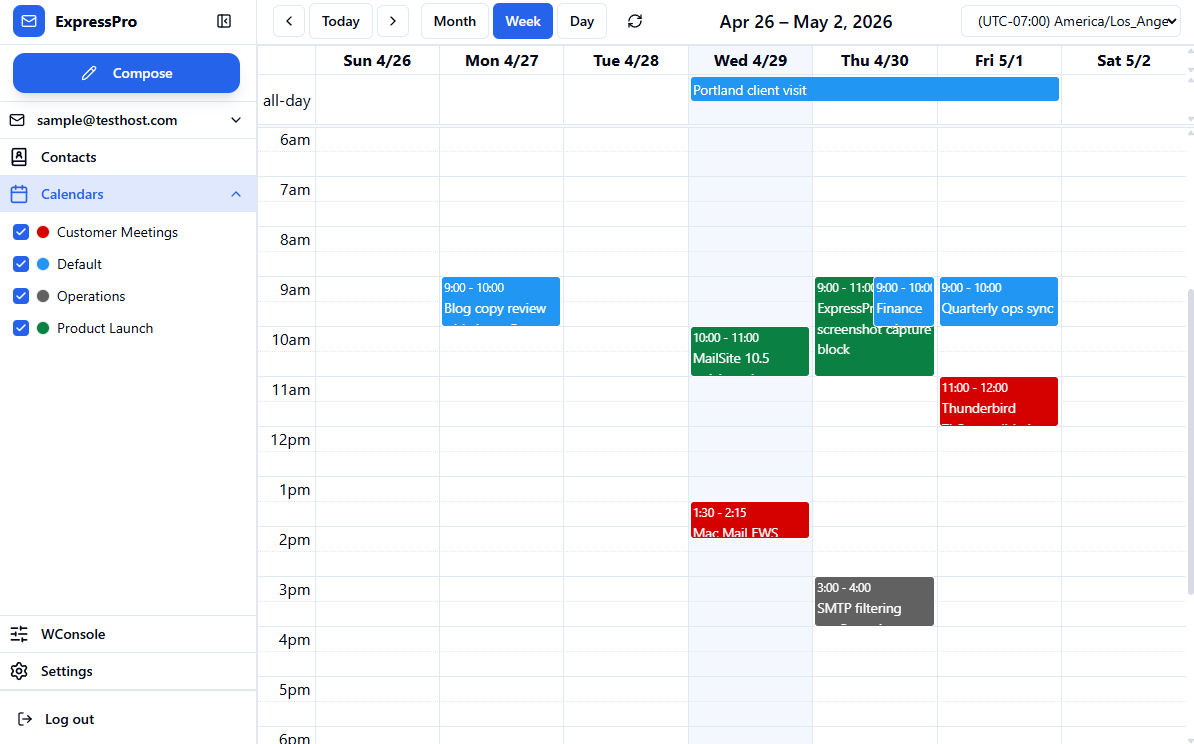1194x744 pixels.
Task: Click the green Product Launch color dot
Action: [x=43, y=328]
